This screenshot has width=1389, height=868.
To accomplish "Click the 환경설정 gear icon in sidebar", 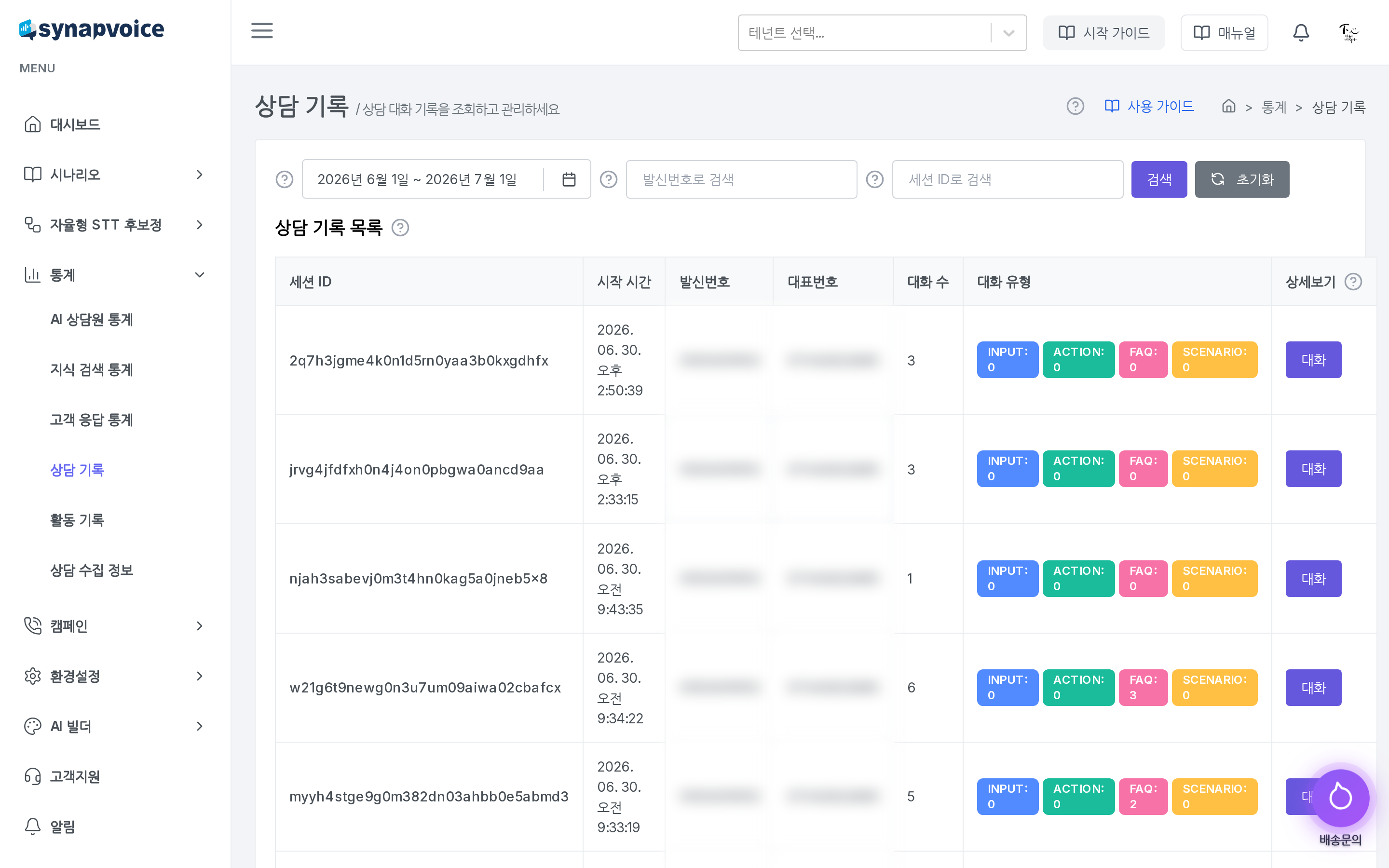I will (x=33, y=676).
